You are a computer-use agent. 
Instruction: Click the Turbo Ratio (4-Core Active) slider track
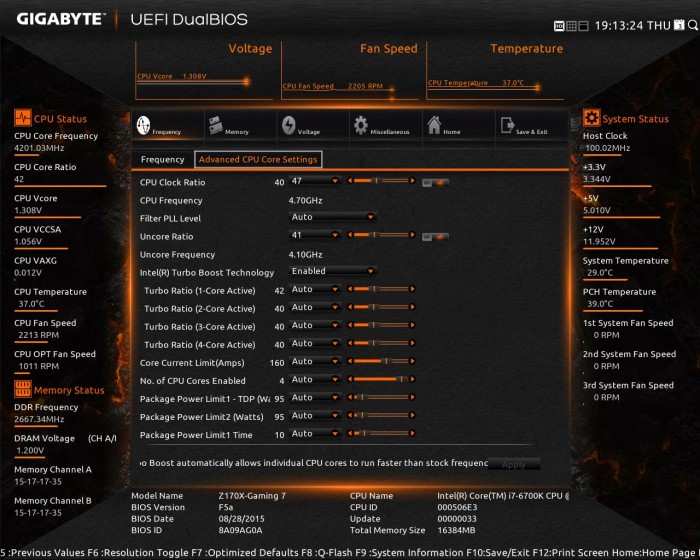click(x=381, y=343)
